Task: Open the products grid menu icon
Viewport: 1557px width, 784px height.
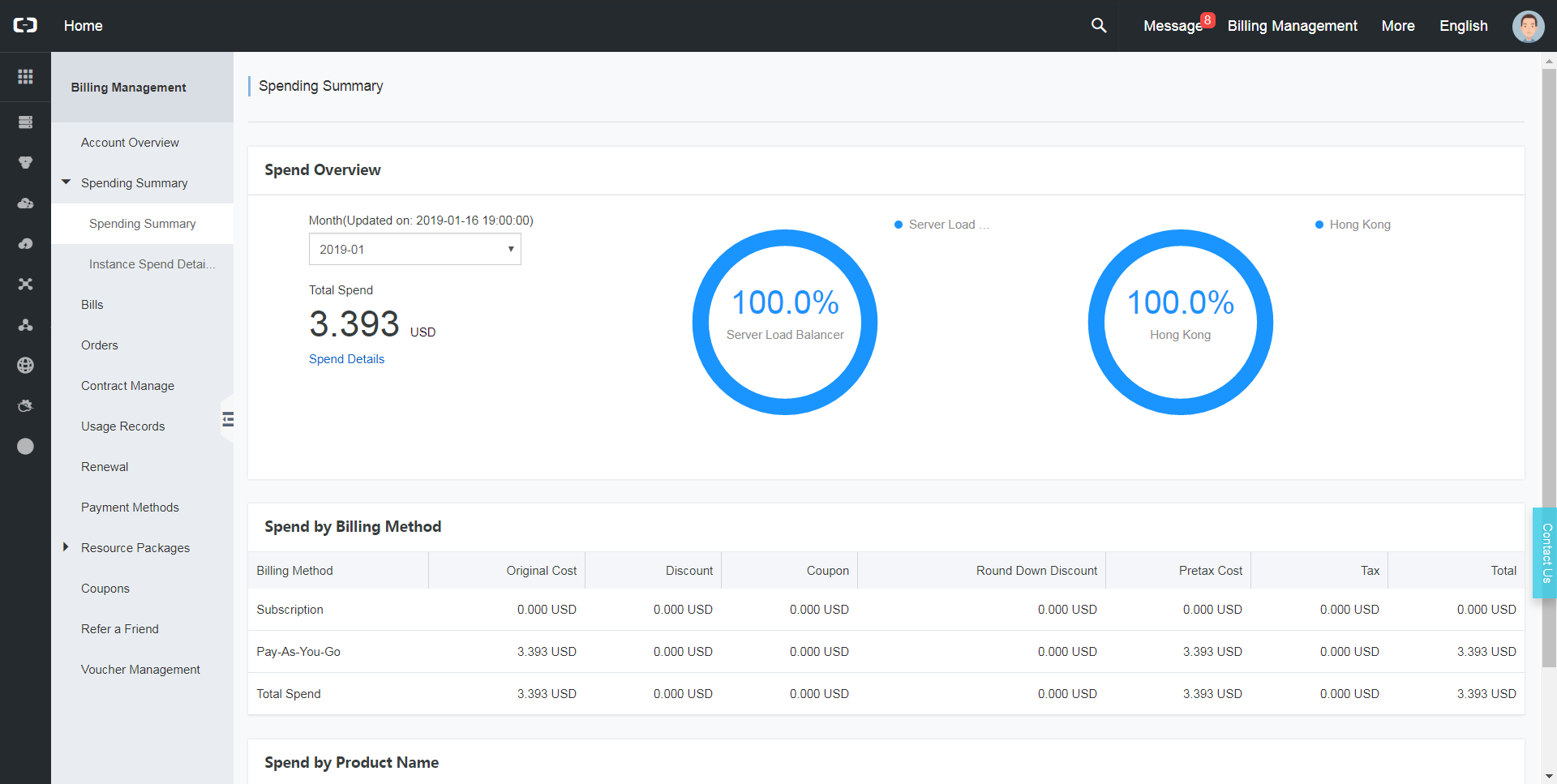Action: (25, 76)
